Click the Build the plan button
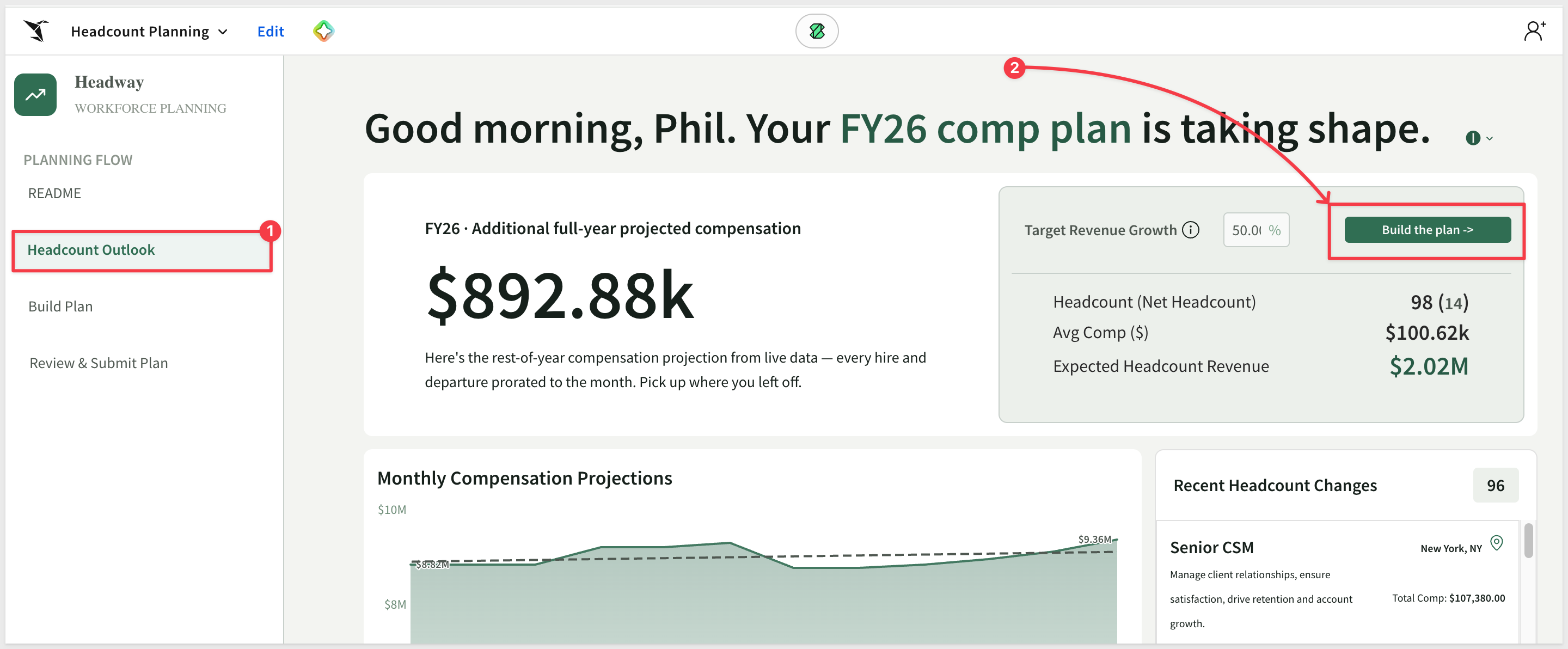1568x649 pixels. (x=1428, y=230)
